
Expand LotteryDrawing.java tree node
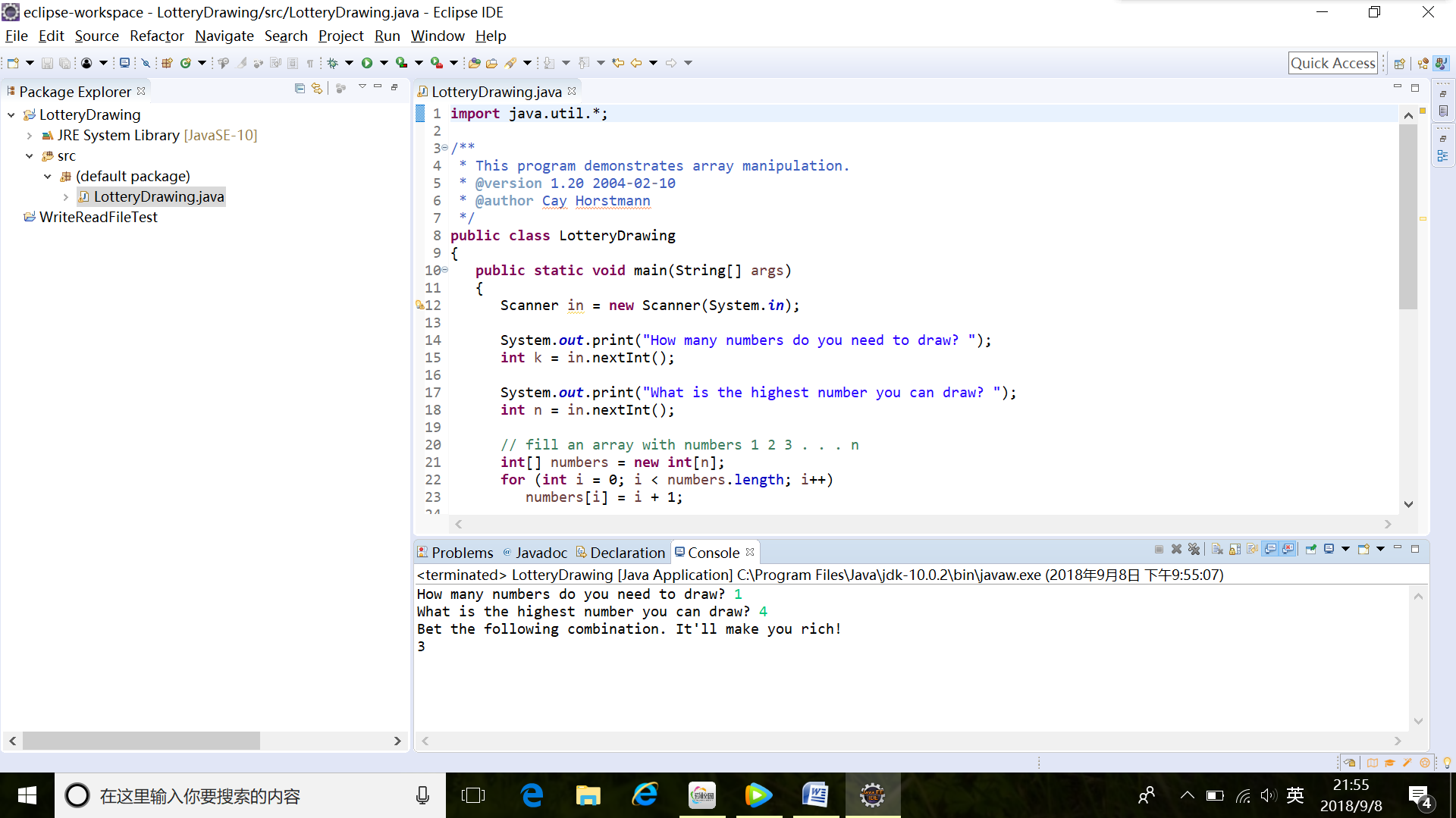pyautogui.click(x=66, y=196)
